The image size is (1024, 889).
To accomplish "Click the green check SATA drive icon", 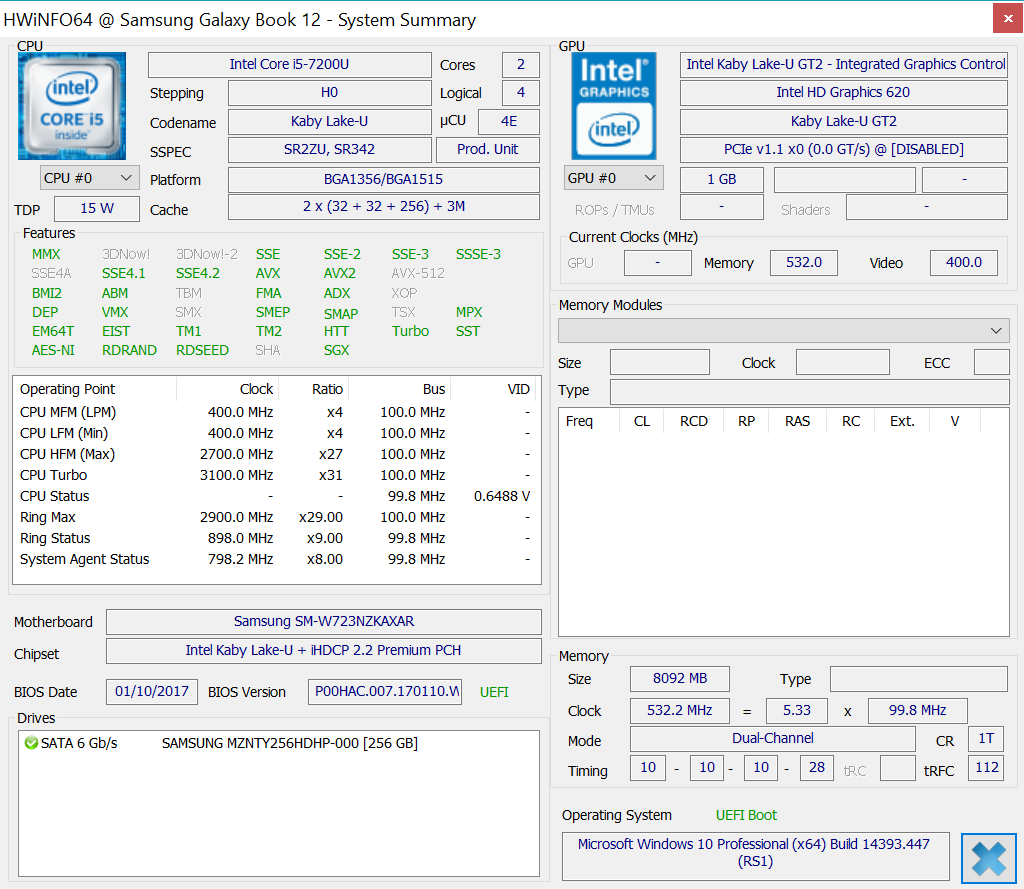I will 31,743.
